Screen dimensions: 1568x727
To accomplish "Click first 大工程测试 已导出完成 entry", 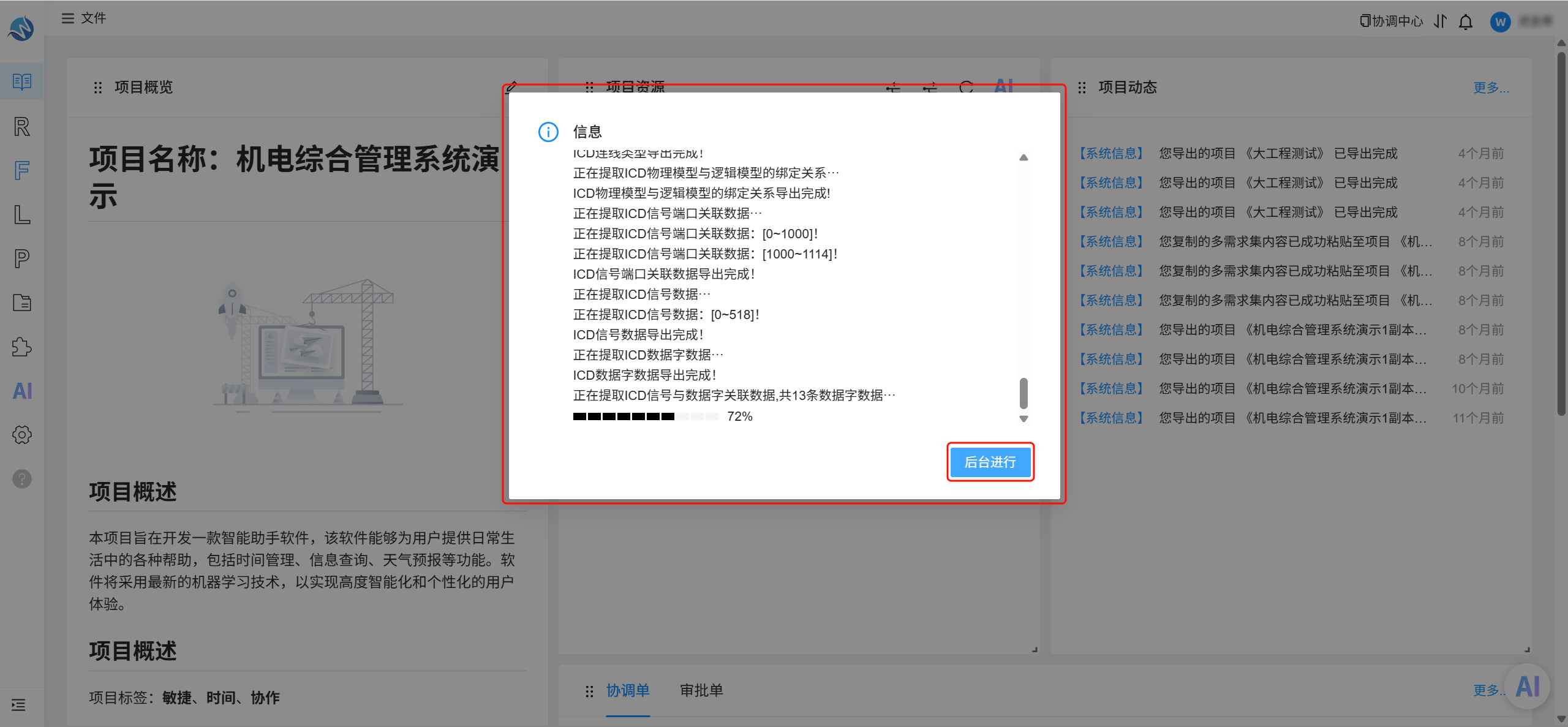I will [x=1291, y=153].
